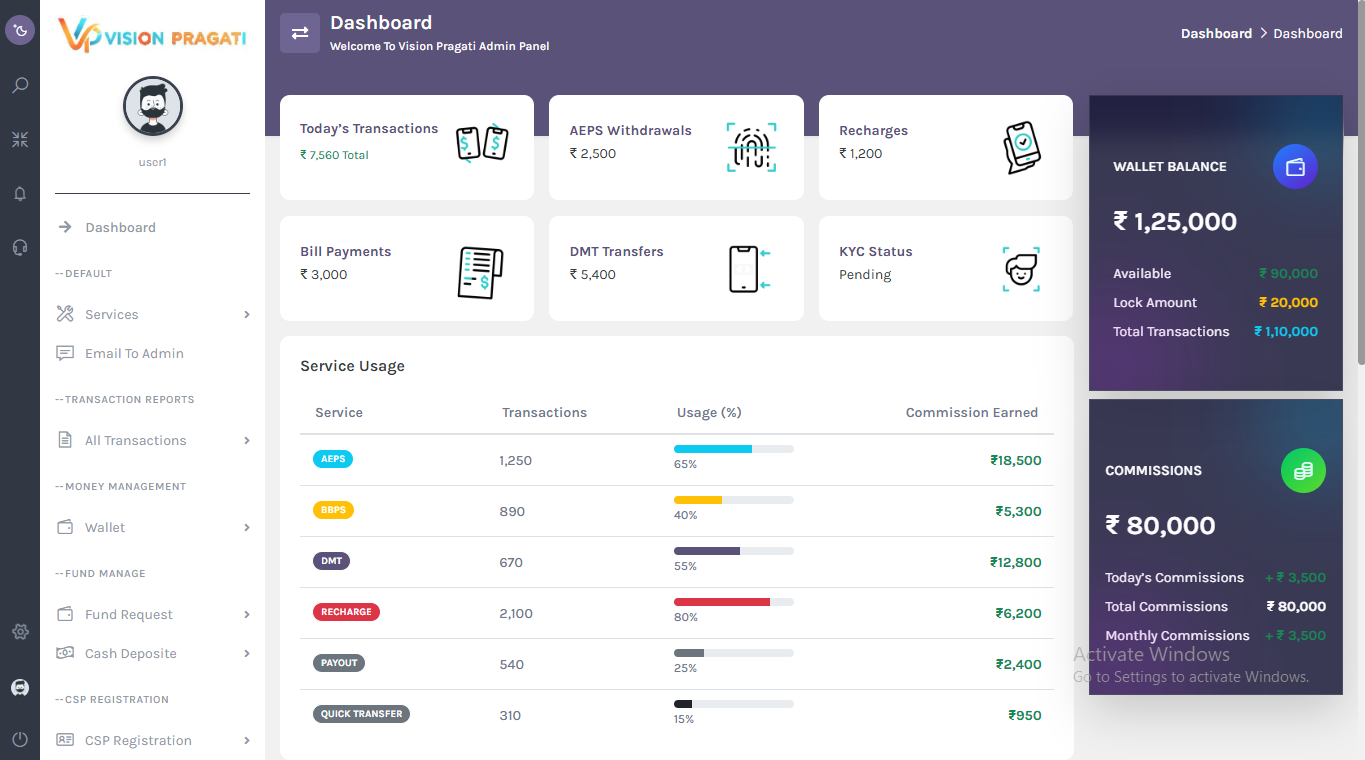The width and height of the screenshot is (1365, 760).
Task: Click the green coins icon in Commissions card
Action: coord(1303,470)
